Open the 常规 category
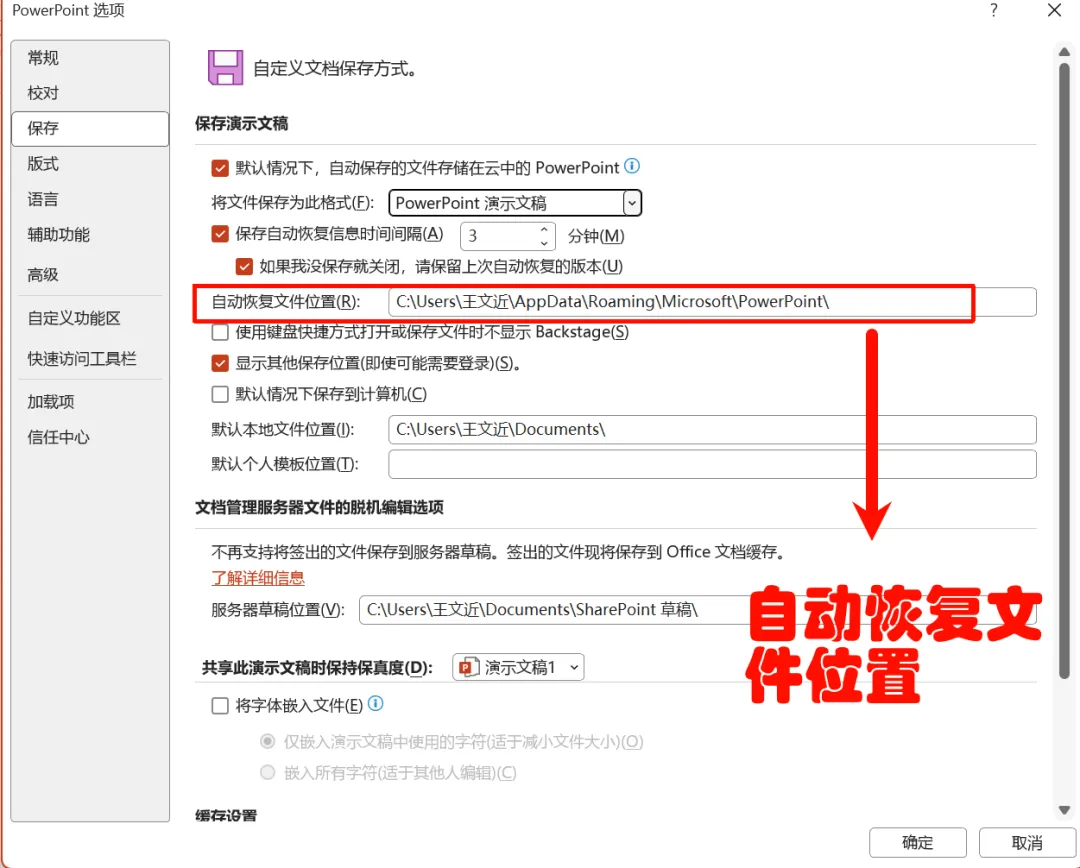Screen dimensions: 1080x868 [x=90, y=58]
